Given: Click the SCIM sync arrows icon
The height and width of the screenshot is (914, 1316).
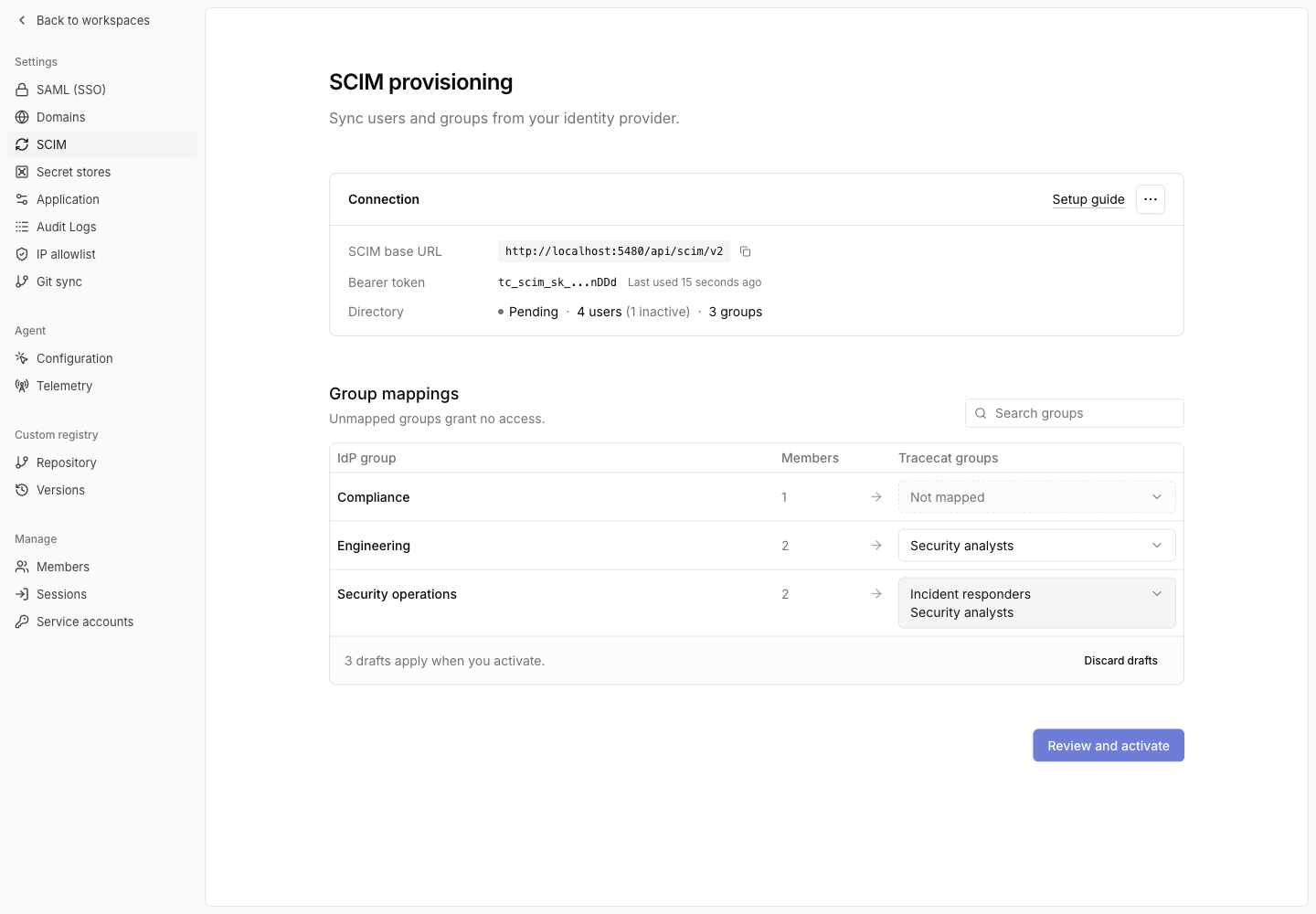Looking at the screenshot, I should tap(22, 144).
